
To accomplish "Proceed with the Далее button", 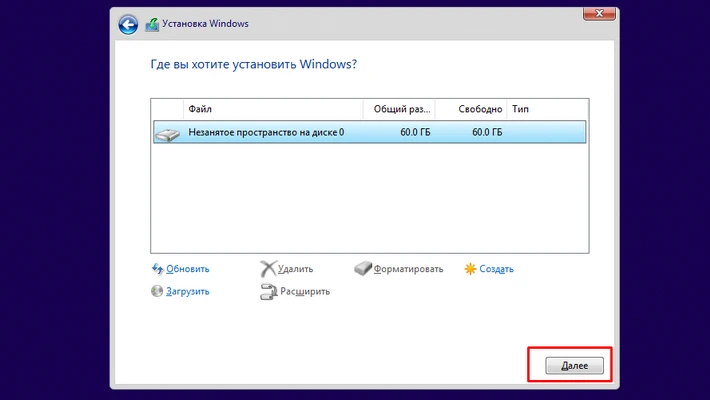I will pyautogui.click(x=574, y=366).
